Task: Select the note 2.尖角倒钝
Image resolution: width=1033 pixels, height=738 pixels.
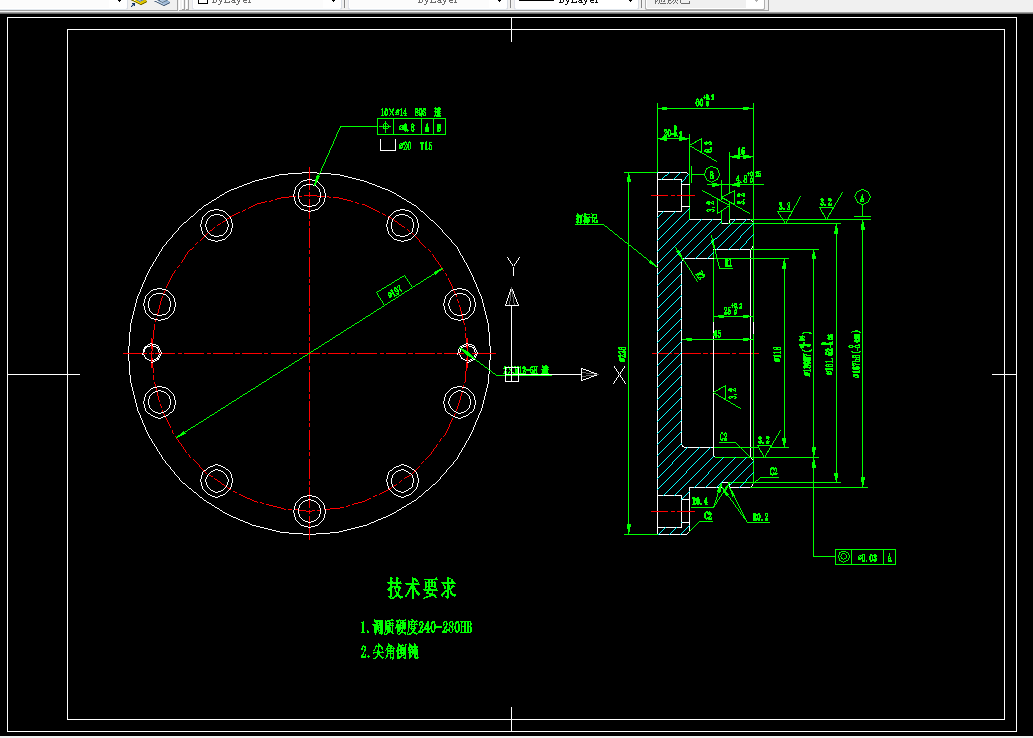Action: point(390,653)
